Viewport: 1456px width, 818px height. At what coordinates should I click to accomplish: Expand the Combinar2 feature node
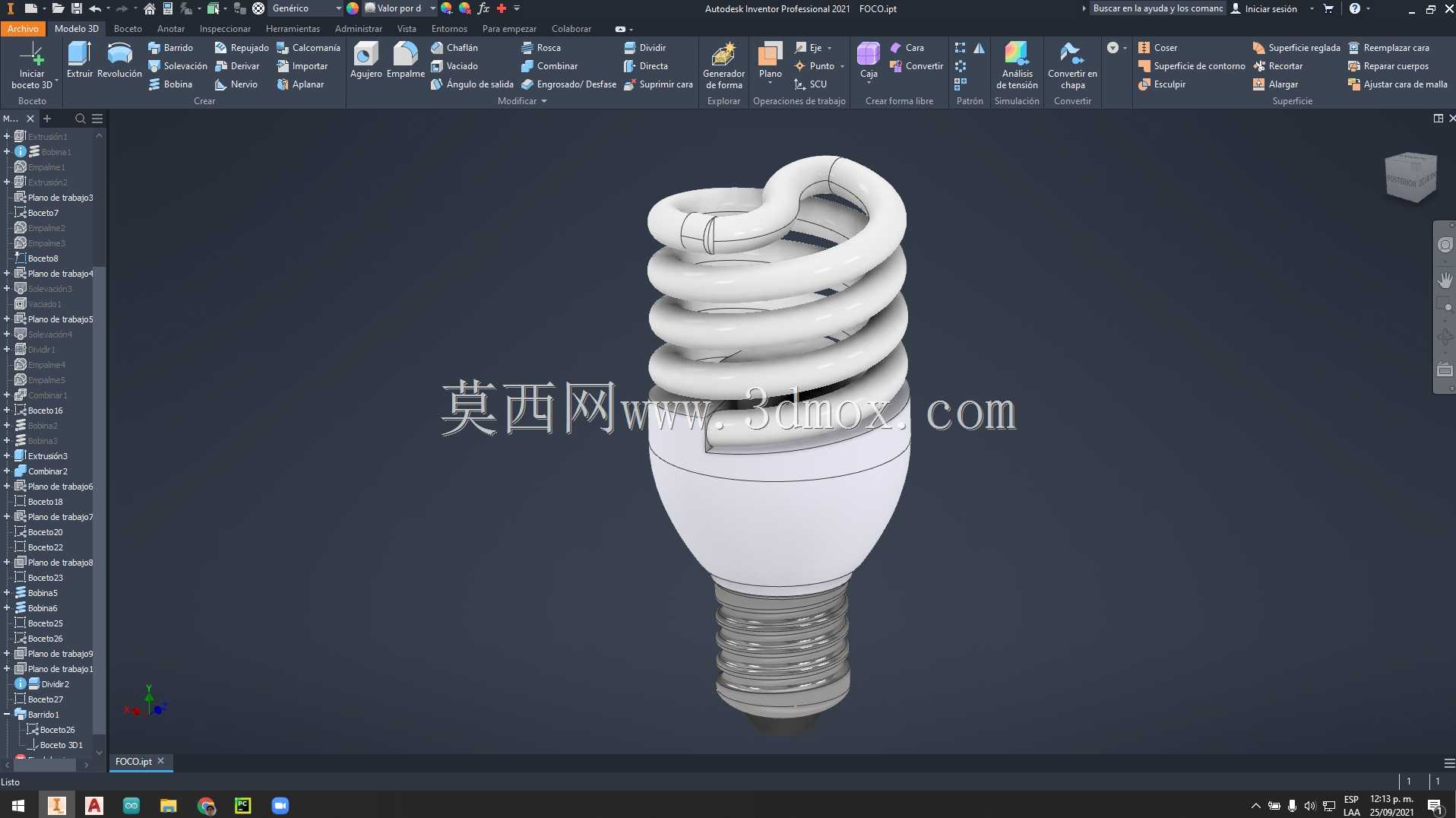click(x=7, y=471)
